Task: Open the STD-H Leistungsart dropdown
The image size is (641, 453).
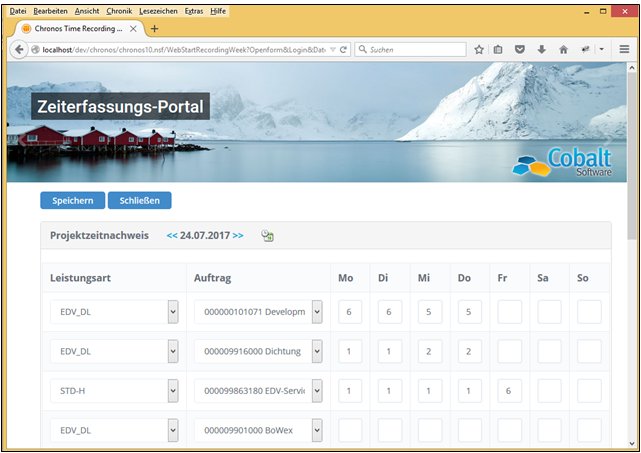Action: click(172, 390)
